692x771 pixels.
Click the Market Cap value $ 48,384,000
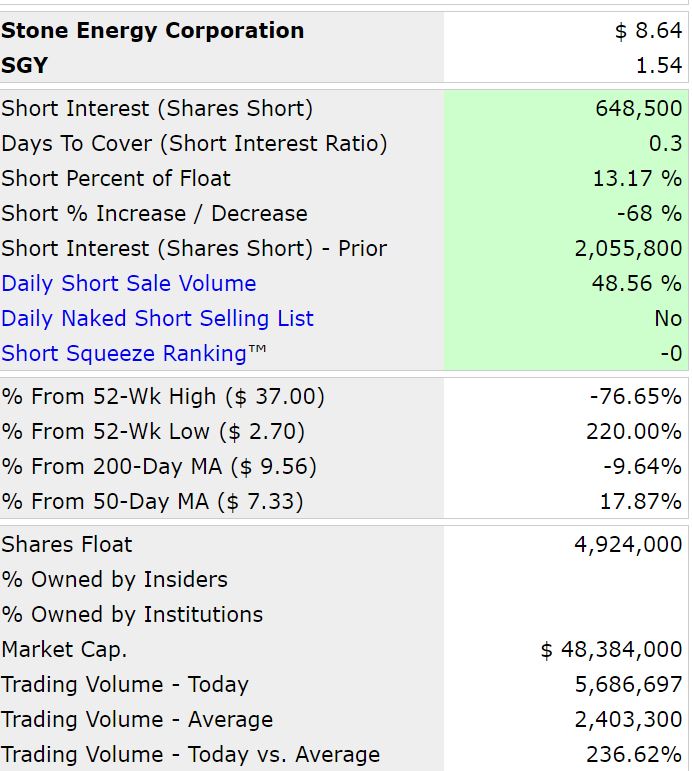(x=611, y=650)
